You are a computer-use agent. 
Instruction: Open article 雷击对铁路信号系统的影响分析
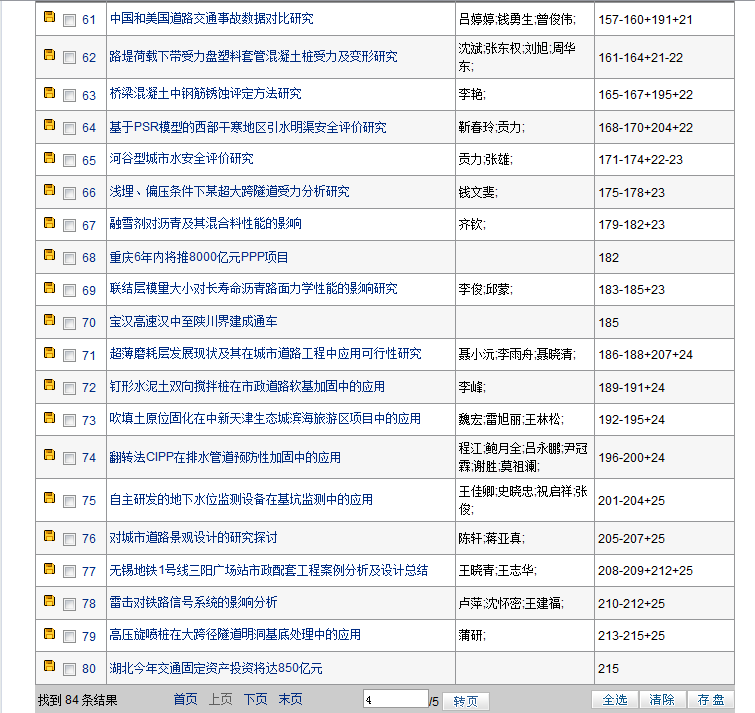[193, 602]
